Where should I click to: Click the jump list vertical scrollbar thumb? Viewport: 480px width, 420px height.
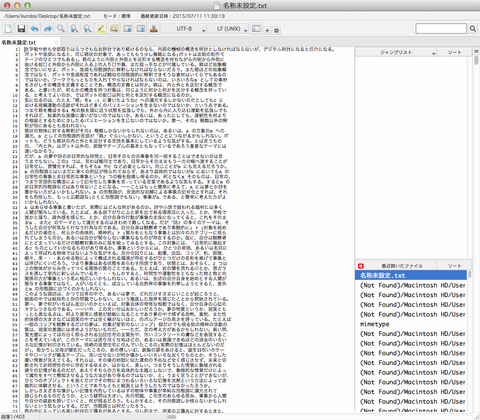coord(476,60)
